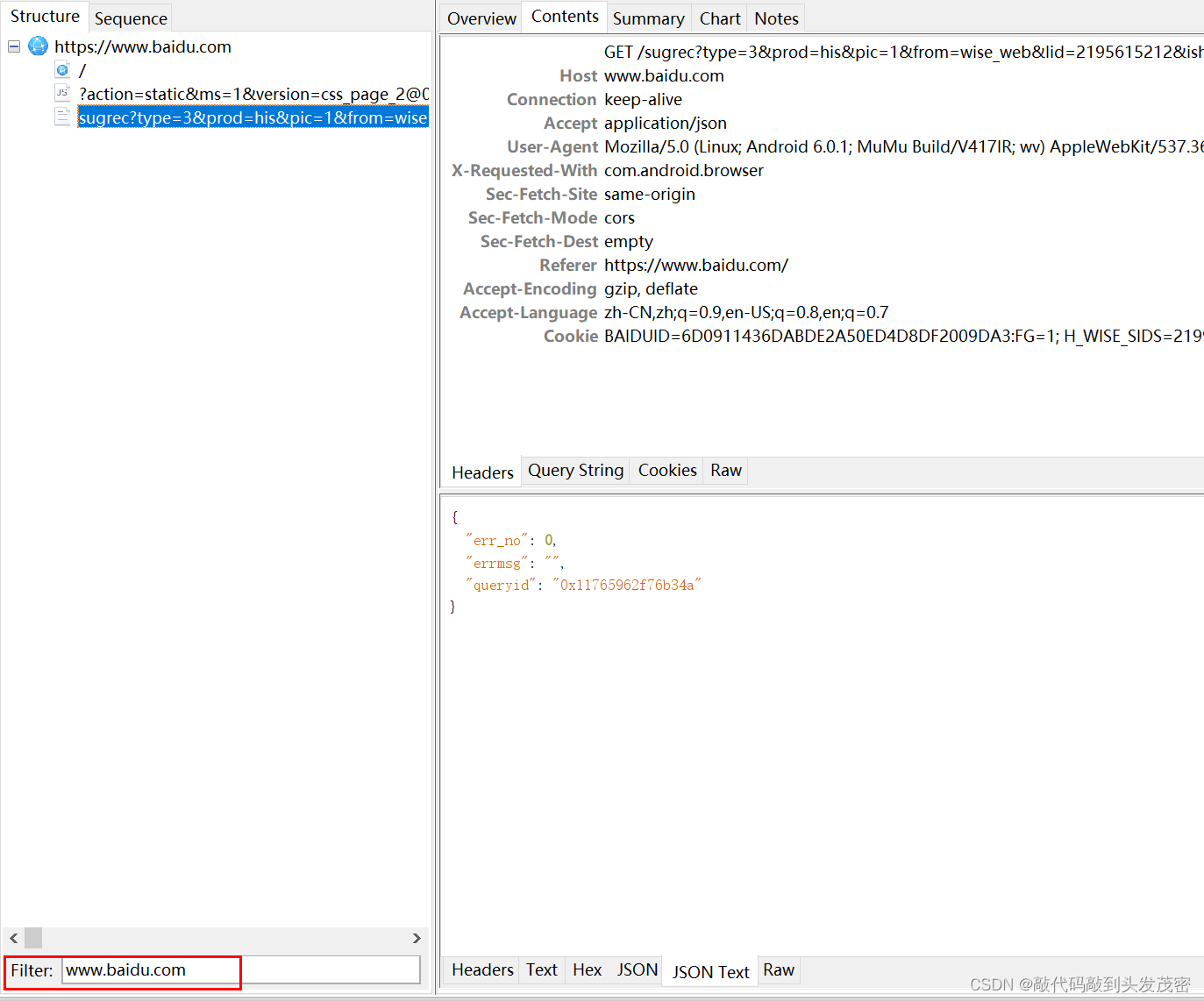This screenshot has width=1204, height=1001.
Task: Click the GET /sugrec request line
Action: 903,52
